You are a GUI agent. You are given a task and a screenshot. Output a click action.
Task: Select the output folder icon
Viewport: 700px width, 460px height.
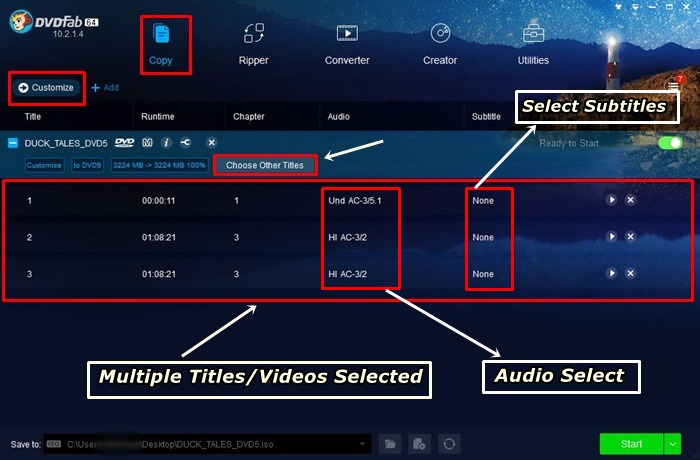coord(390,444)
